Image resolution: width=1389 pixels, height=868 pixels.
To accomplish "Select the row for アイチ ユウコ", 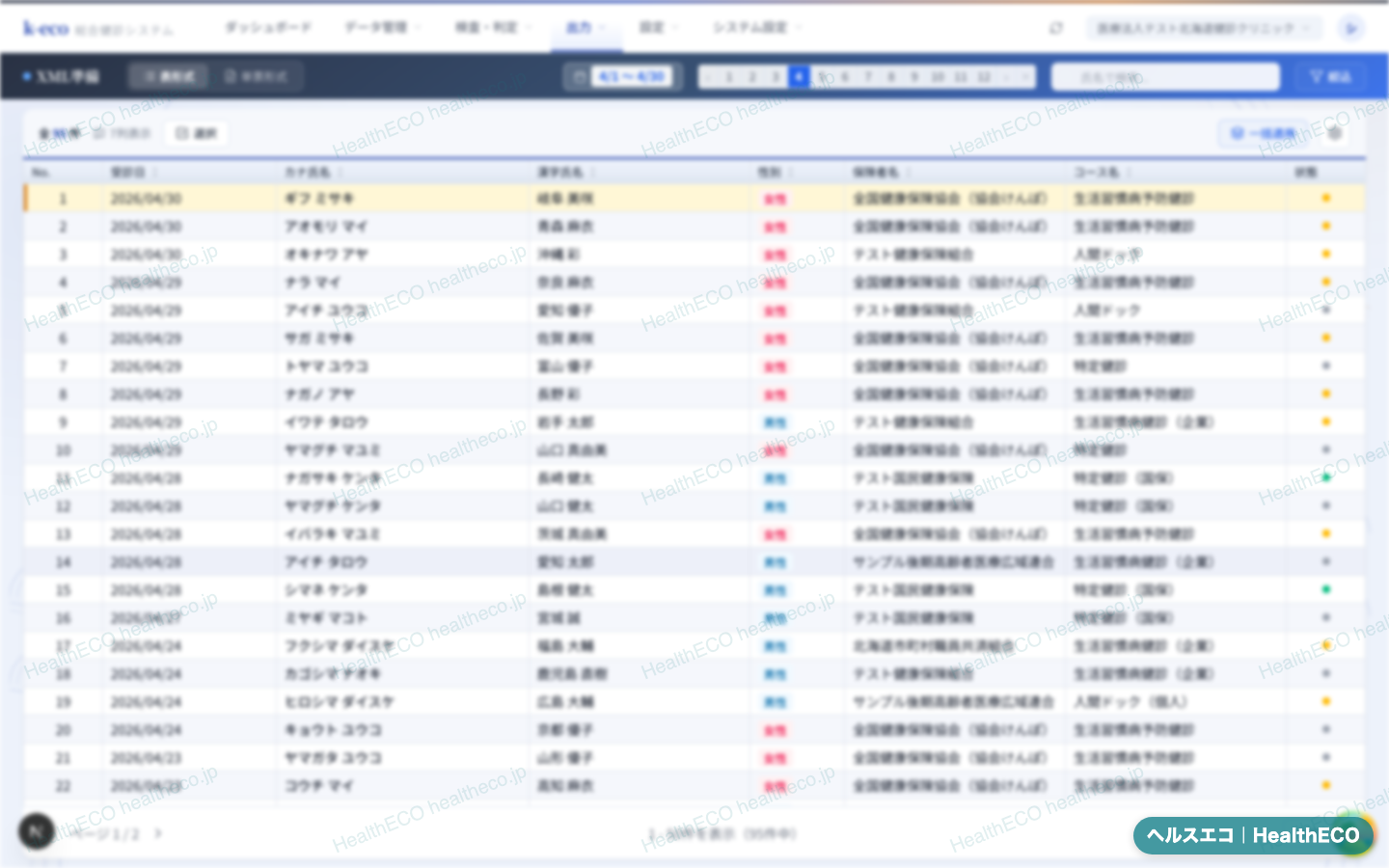I will [694, 310].
